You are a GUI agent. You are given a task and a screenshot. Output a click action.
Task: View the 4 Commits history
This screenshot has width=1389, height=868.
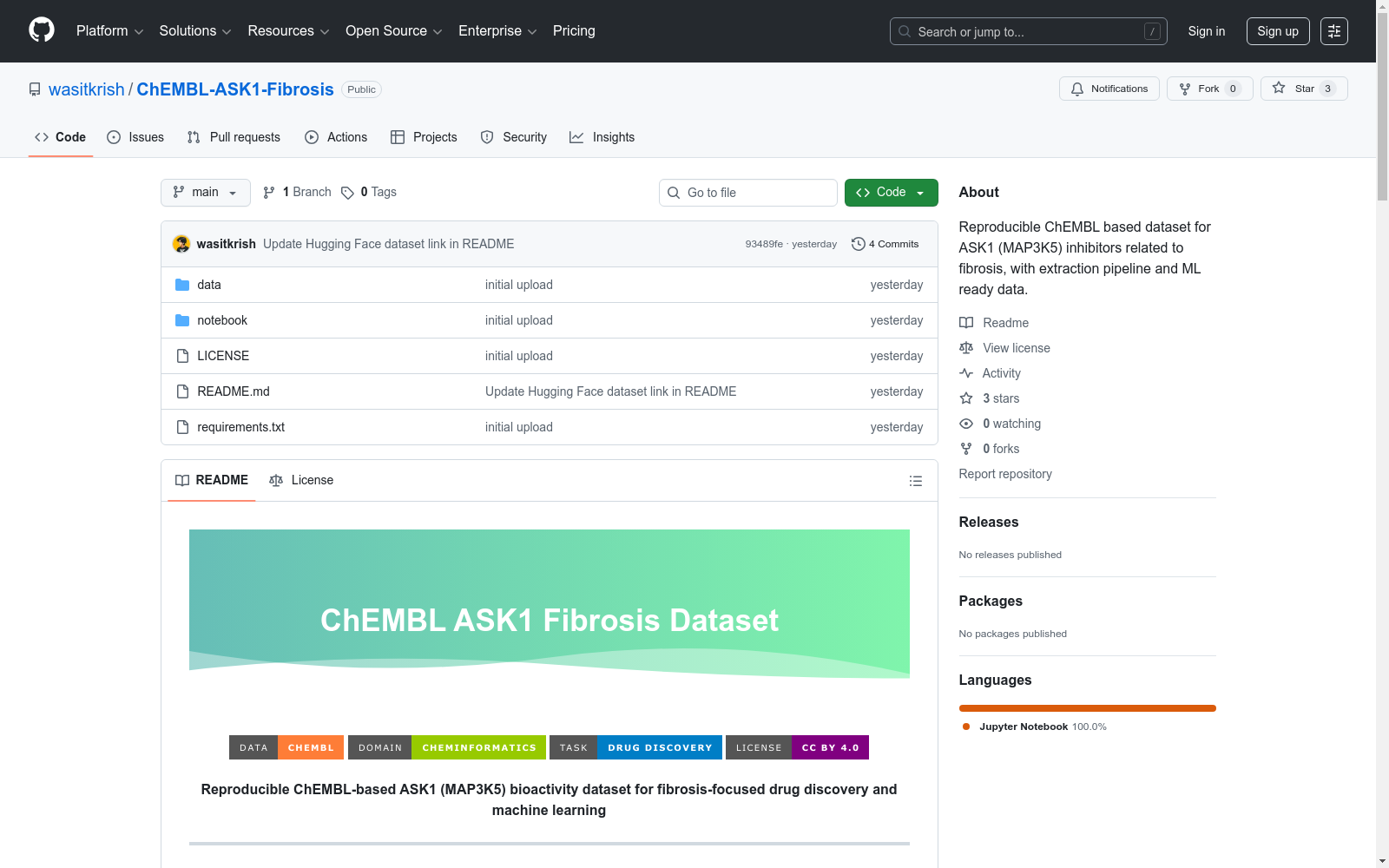tap(885, 244)
